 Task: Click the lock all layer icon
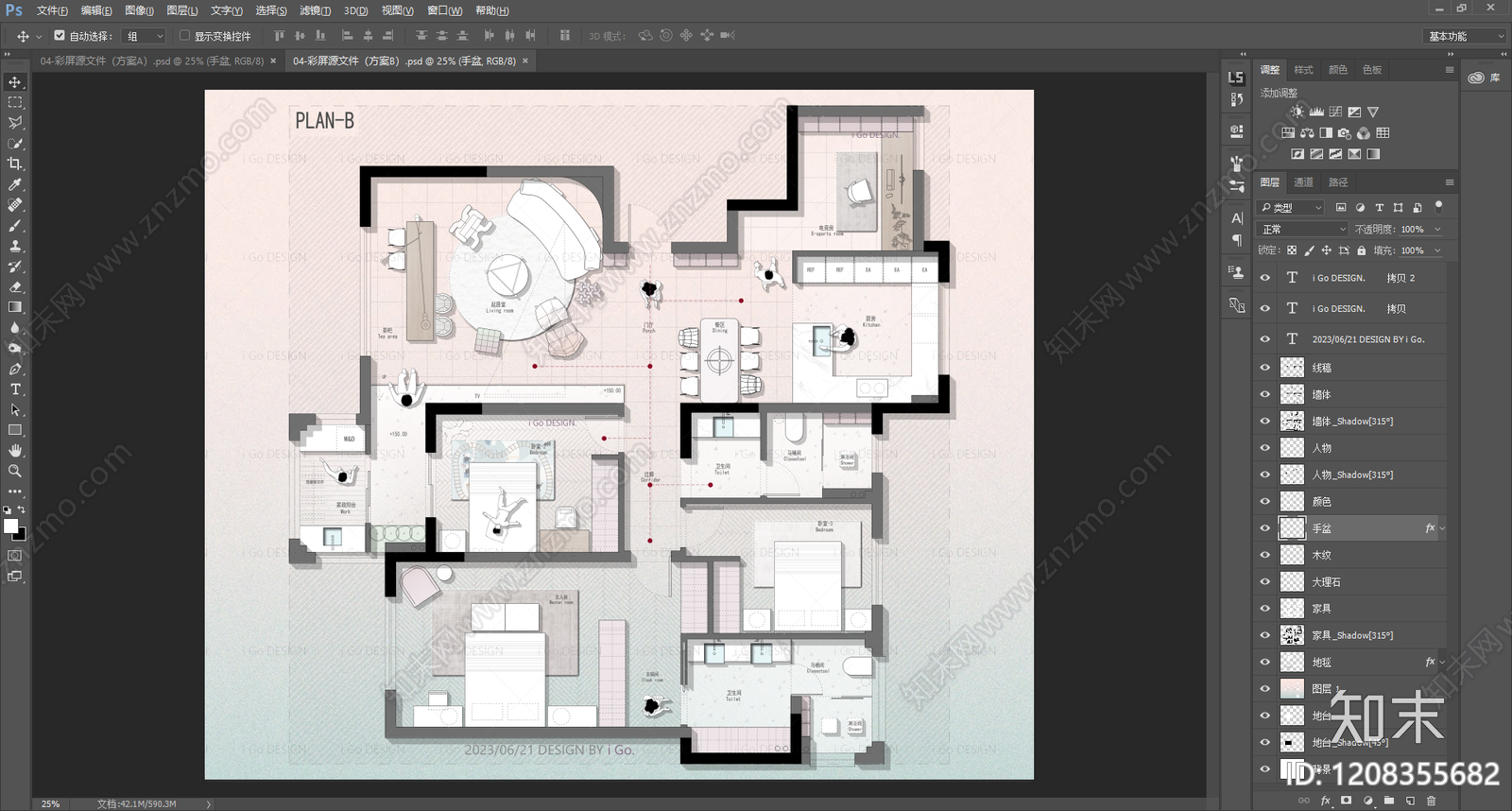point(1361,250)
